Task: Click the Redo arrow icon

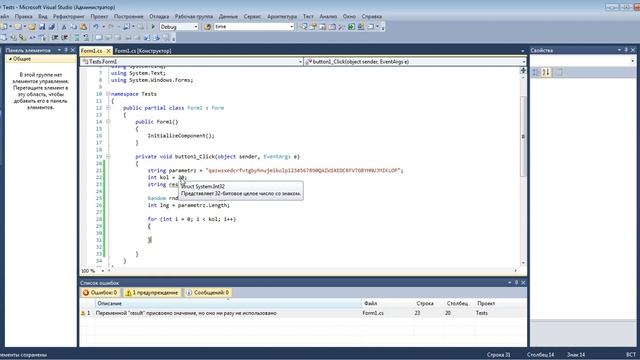Action: tap(111, 27)
